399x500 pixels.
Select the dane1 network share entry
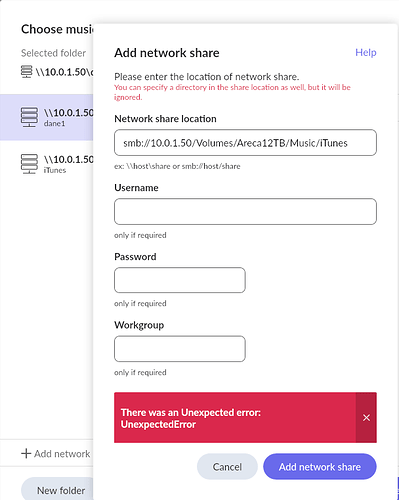47,117
